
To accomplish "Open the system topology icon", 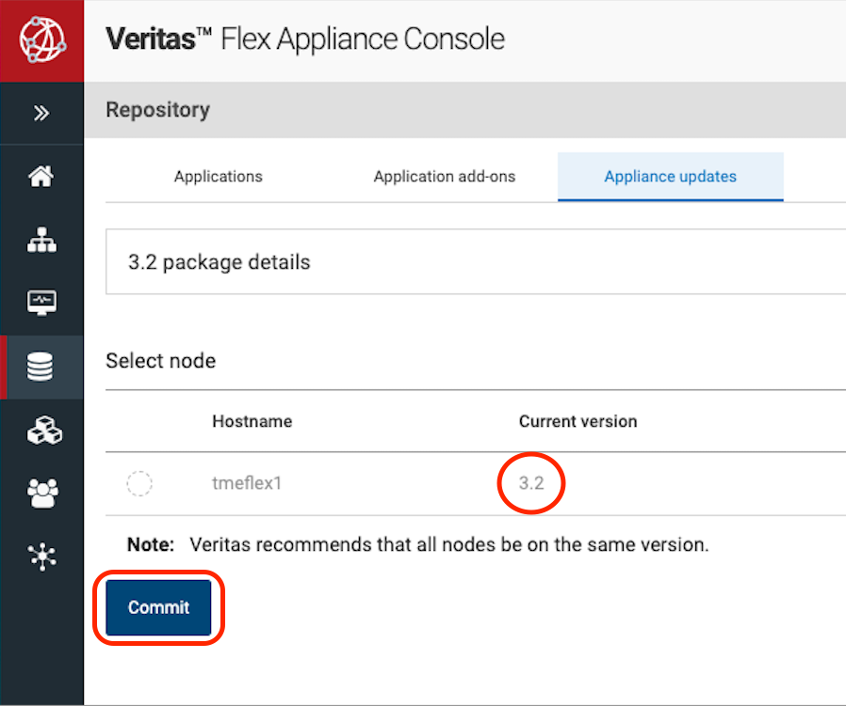I will [x=41, y=240].
